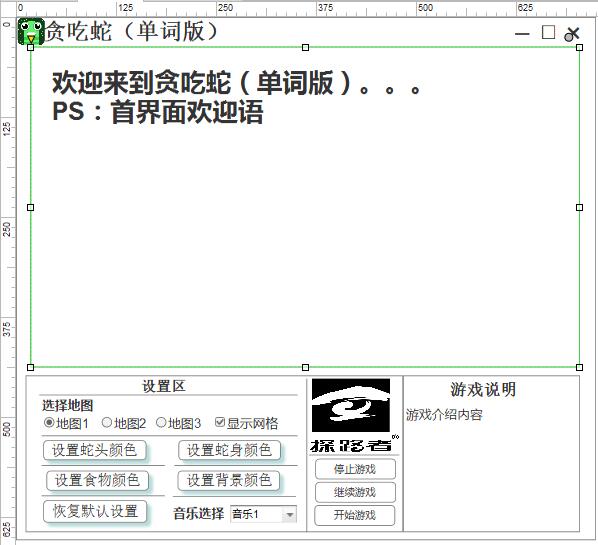Minimize the 贪吃蛇 window
The width and height of the screenshot is (598, 545).
(522, 34)
